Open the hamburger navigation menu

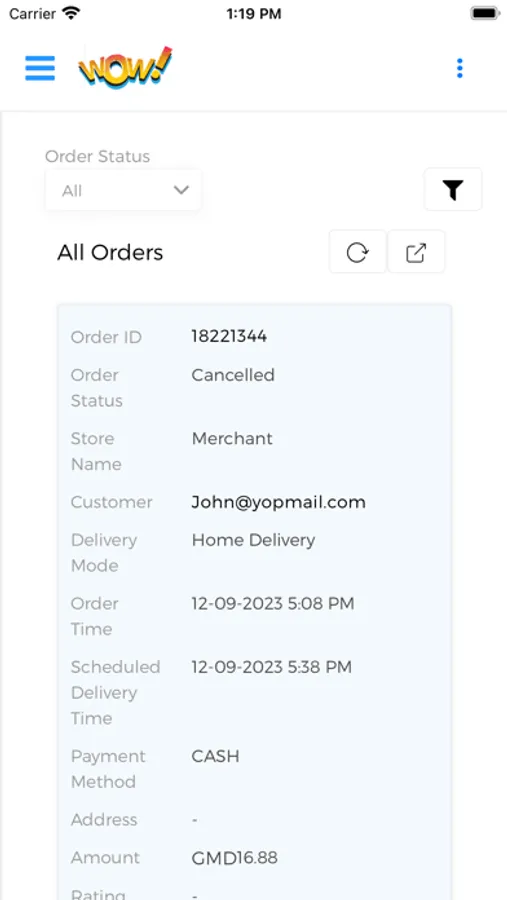(x=40, y=68)
